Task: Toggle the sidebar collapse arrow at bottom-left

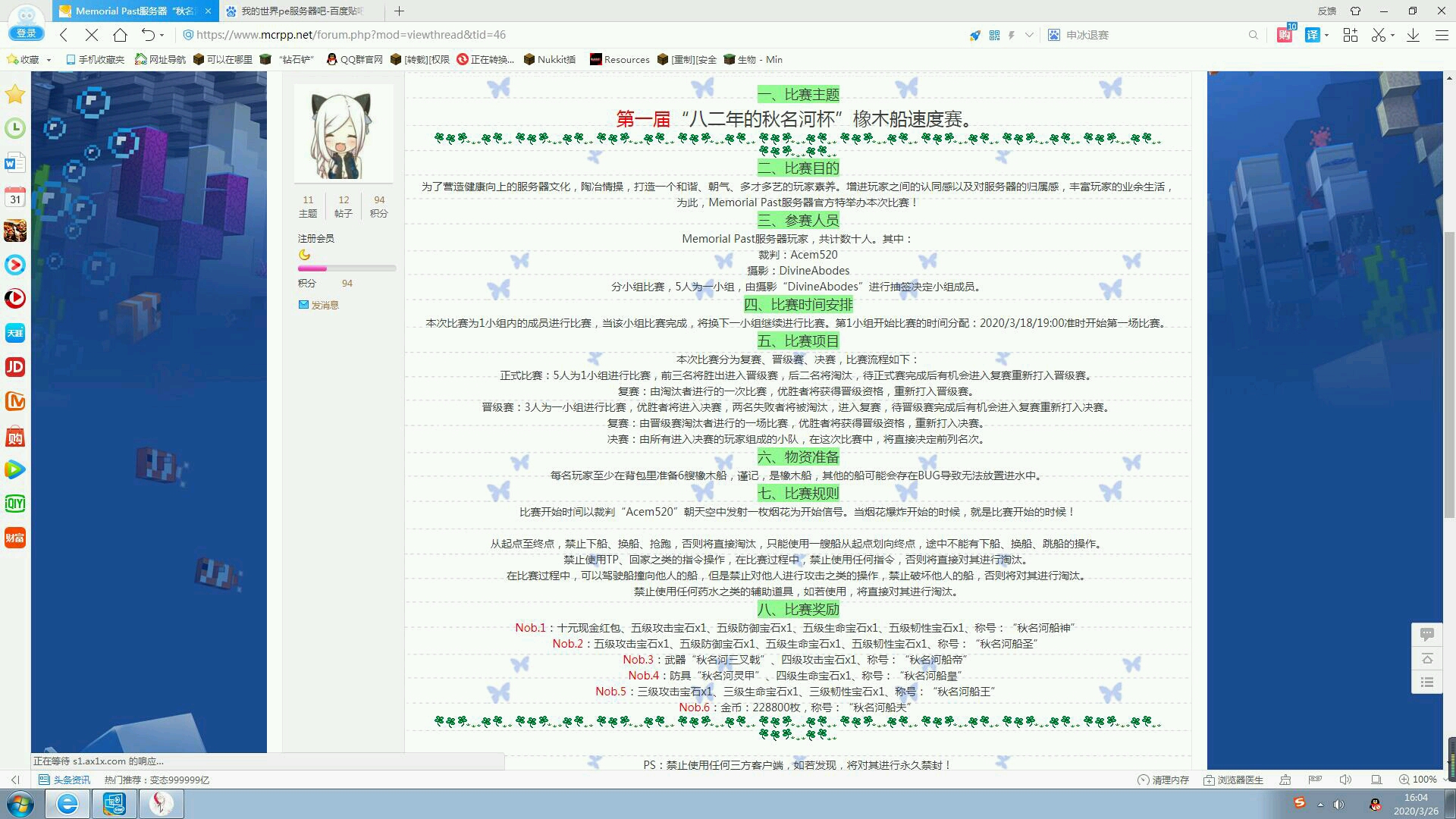Action: pyautogui.click(x=15, y=780)
